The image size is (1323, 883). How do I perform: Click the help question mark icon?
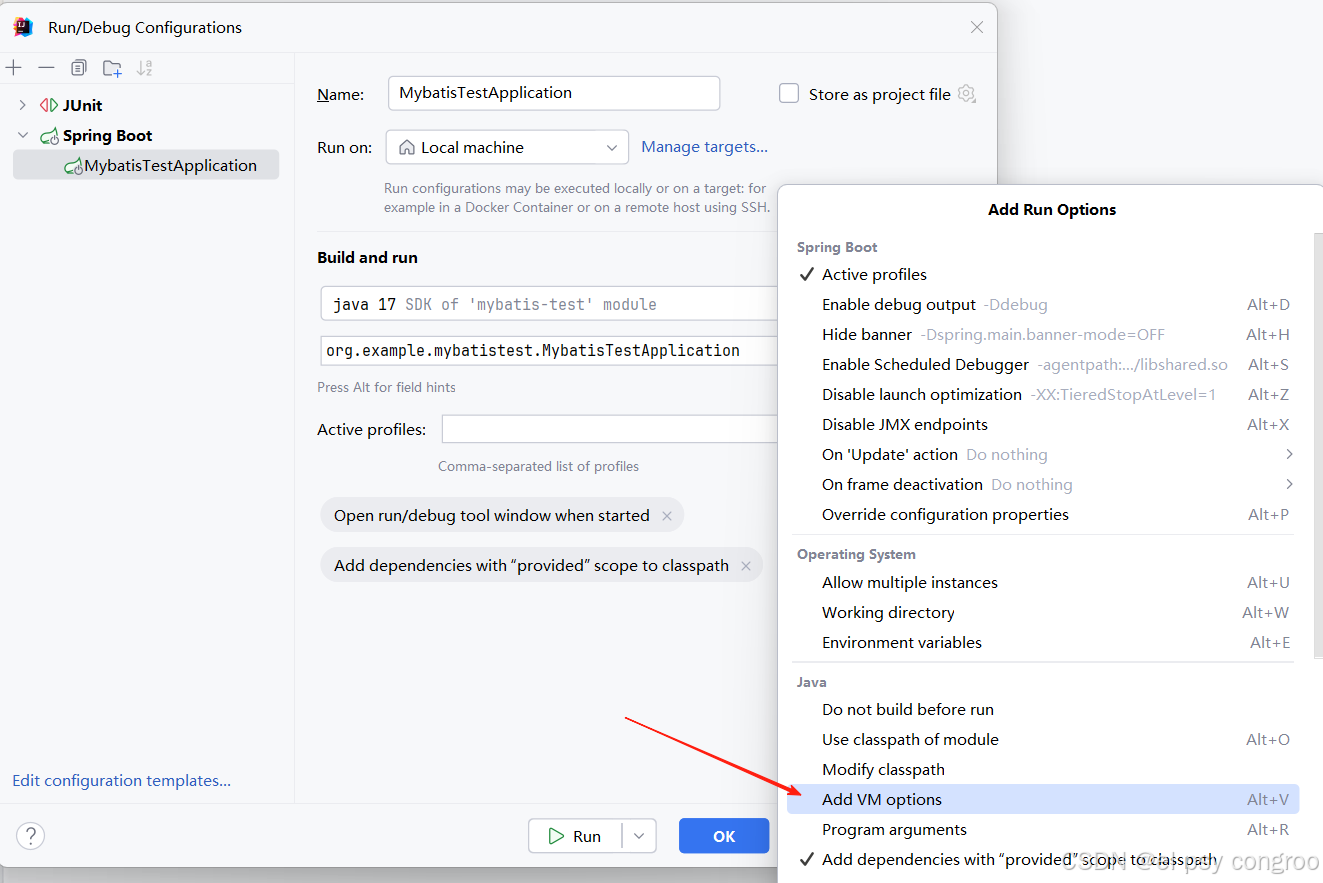31,836
